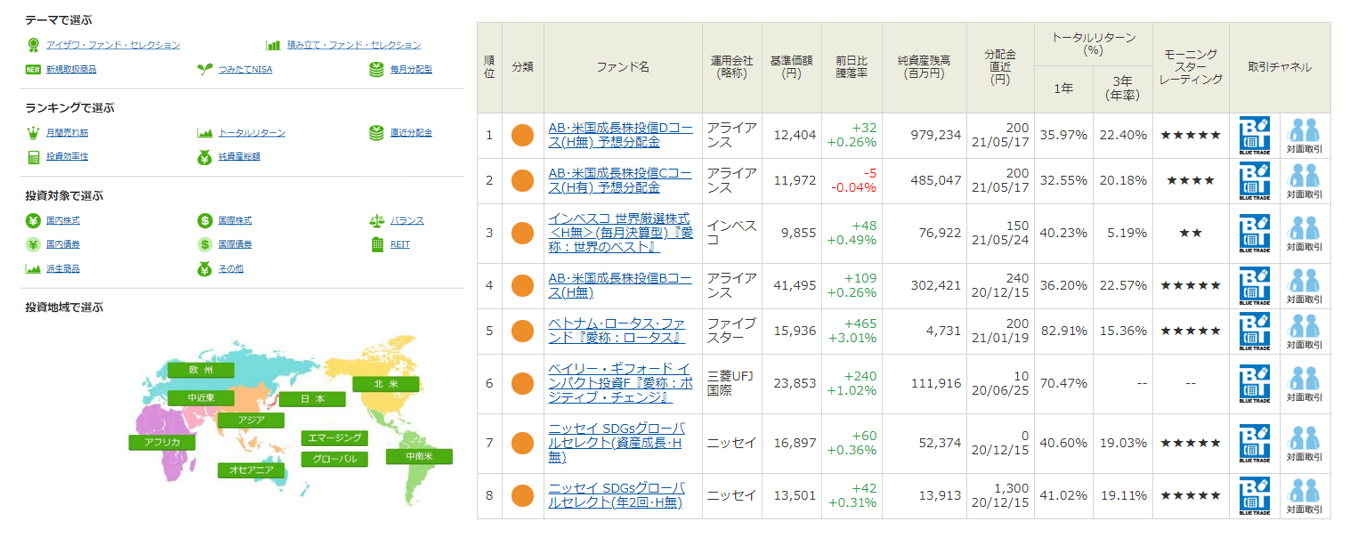The height and width of the screenshot is (536, 1348).
Task: Click the NEW badge icon beside 新規取扱商品
Action: 33,69
